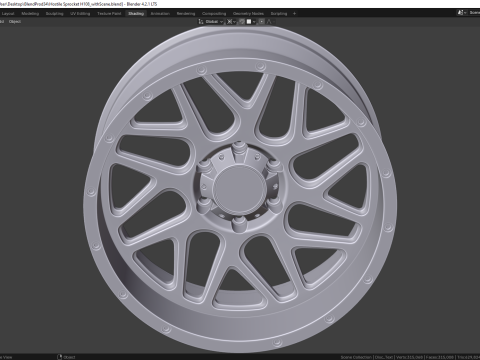Add a new workspace with plus icon
The image size is (480, 360).
[x=294, y=14]
